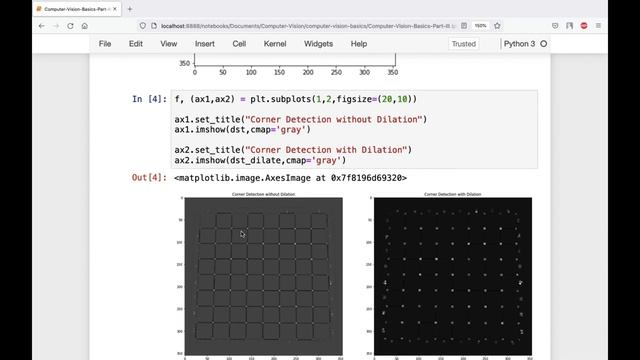Select the Computer-Vision-Basics-Part browser tab

77,9
